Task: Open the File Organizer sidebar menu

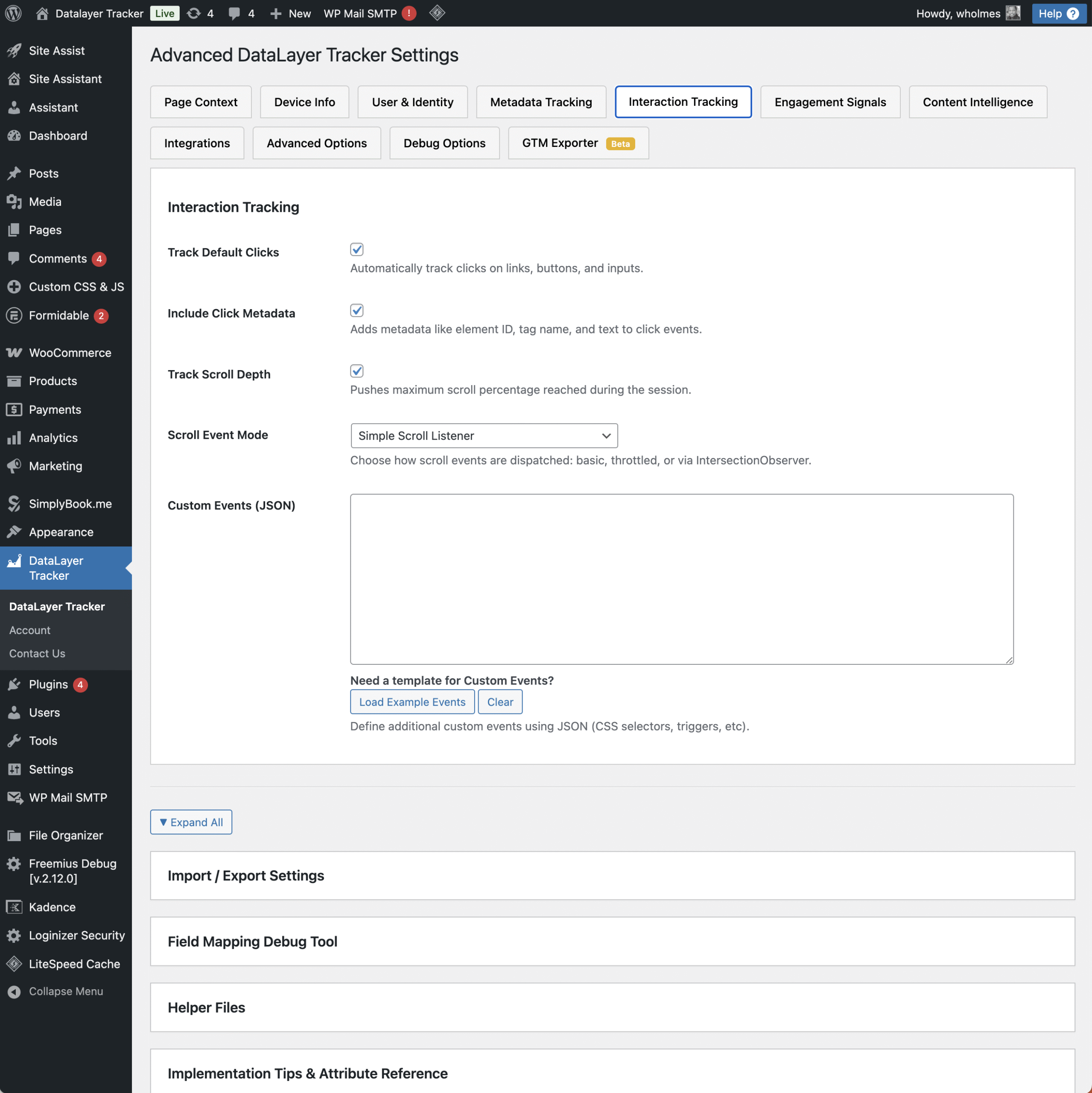Action: pos(66,835)
